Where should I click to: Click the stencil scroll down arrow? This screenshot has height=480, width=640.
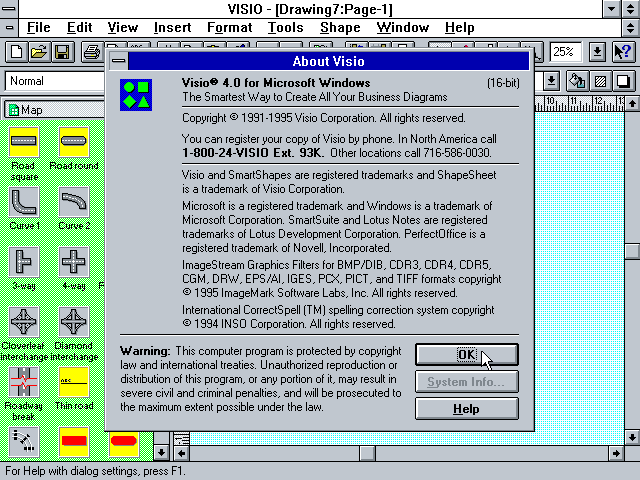coord(161,452)
